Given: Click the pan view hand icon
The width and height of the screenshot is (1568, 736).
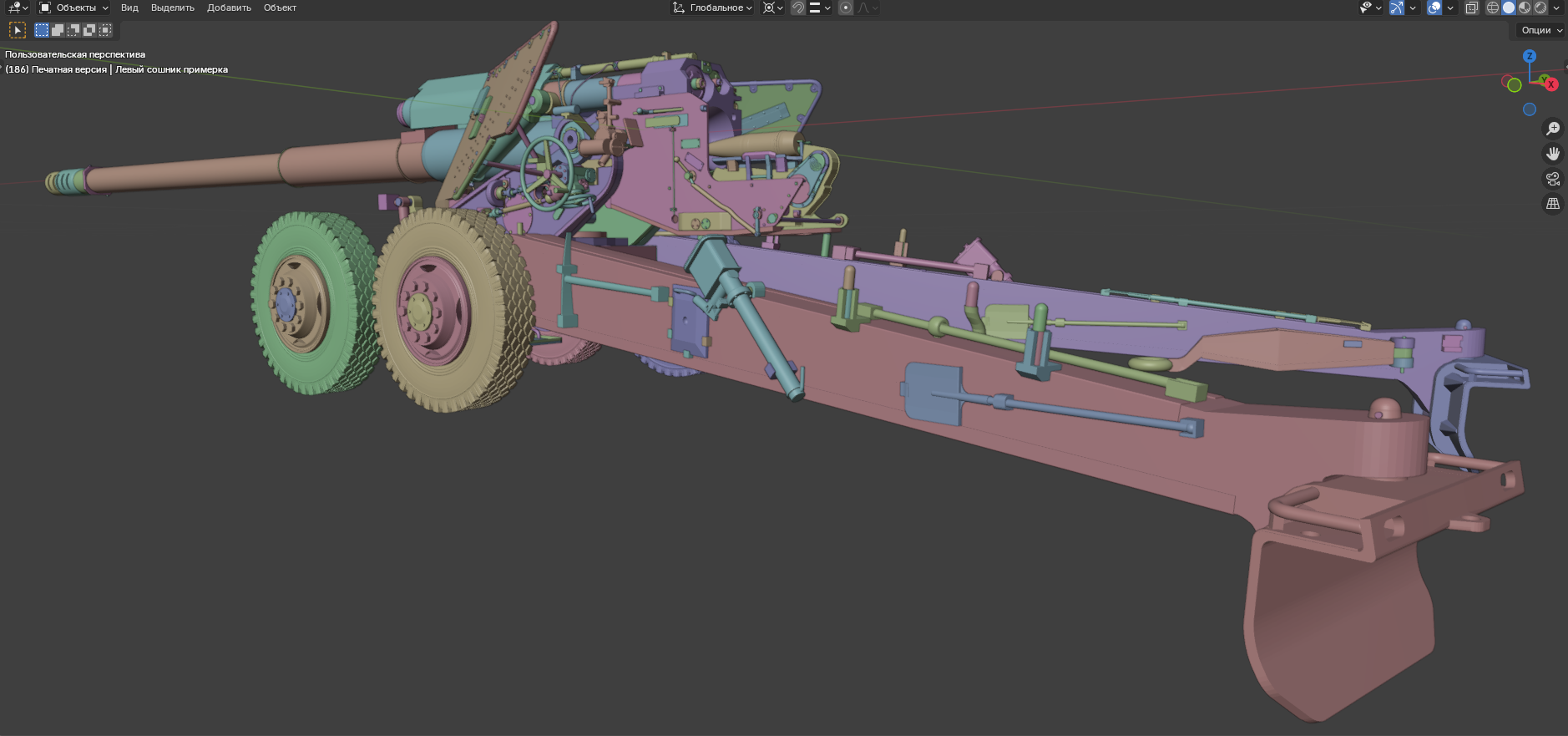Looking at the screenshot, I should click(x=1553, y=154).
